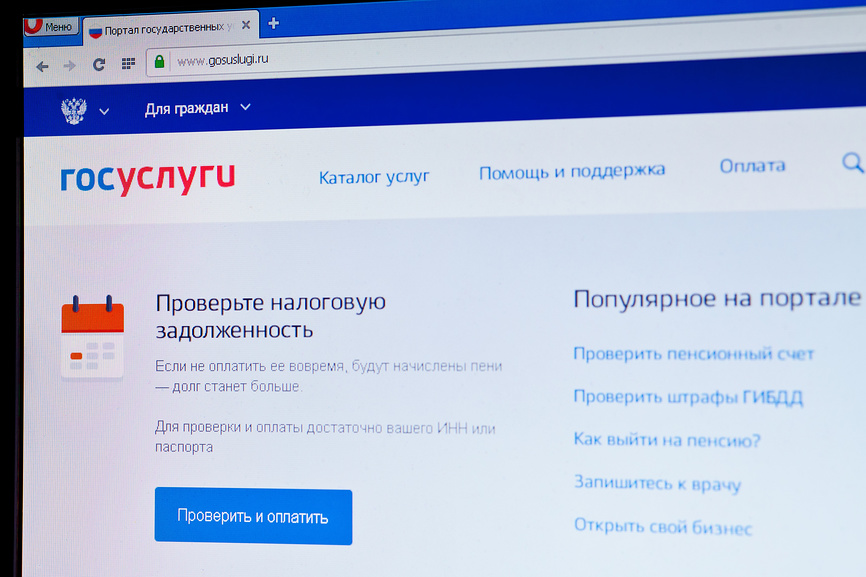
Task: Open Каталог услуг menu item
Action: [x=374, y=177]
